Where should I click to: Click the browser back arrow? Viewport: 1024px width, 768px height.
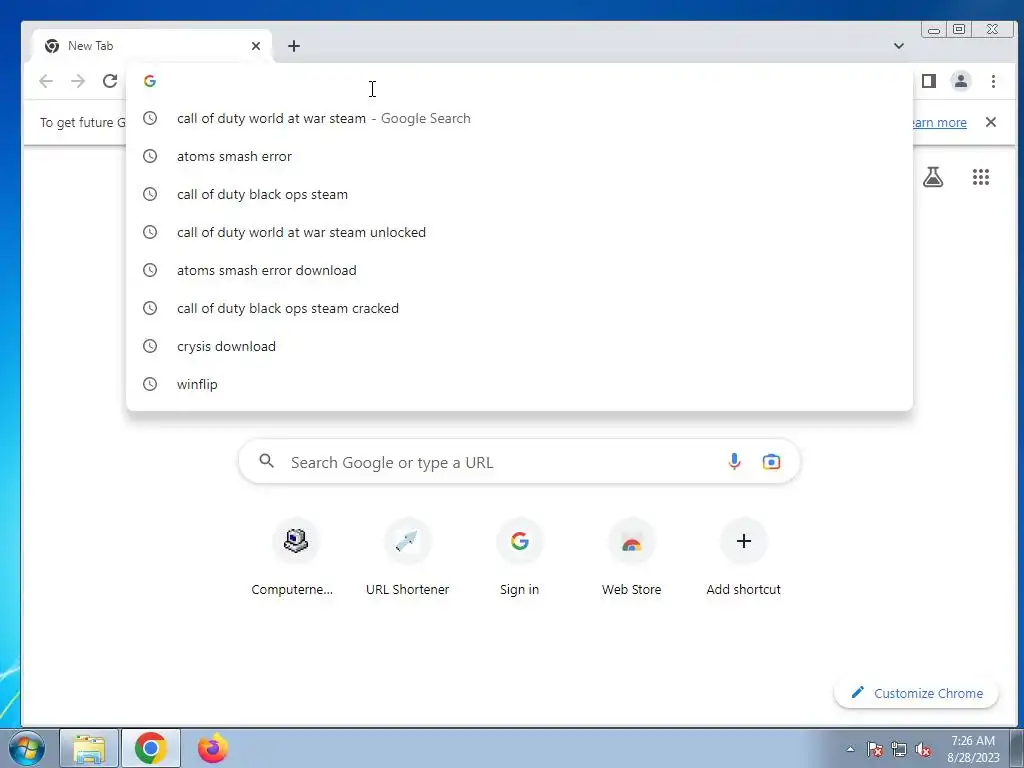click(46, 81)
